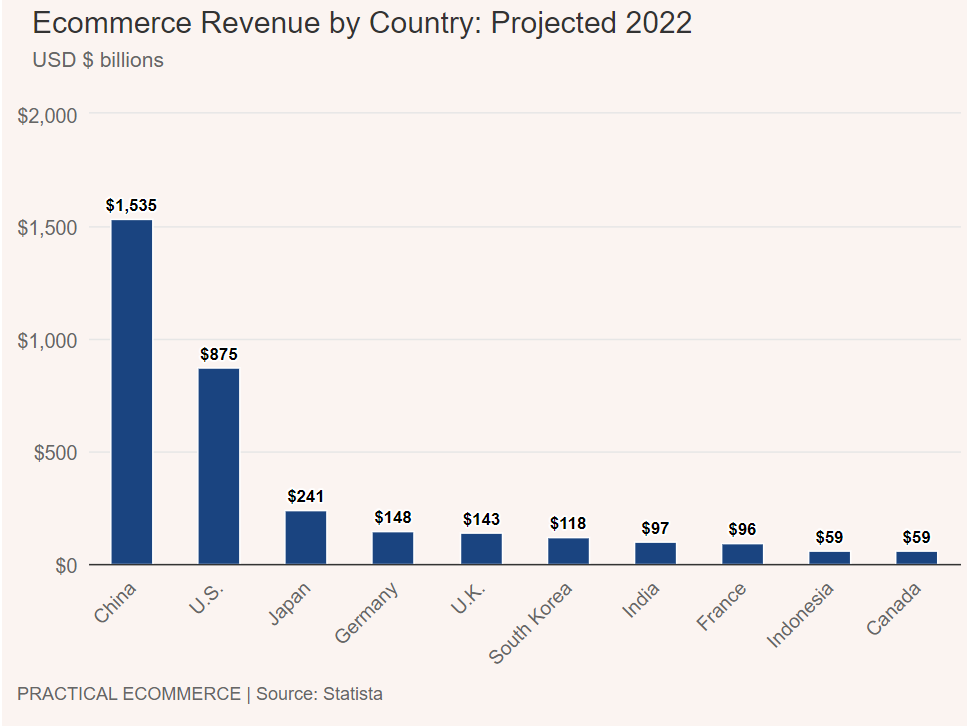Image resolution: width=967 pixels, height=727 pixels.
Task: Click the Canada axis label
Action: click(x=893, y=609)
